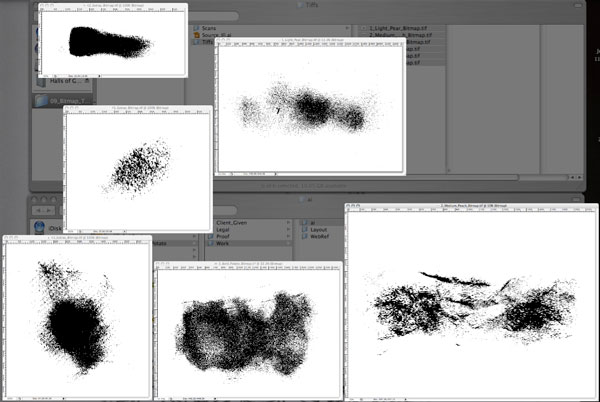600x402 pixels.
Task: Select the Work folder icon
Action: [210, 243]
